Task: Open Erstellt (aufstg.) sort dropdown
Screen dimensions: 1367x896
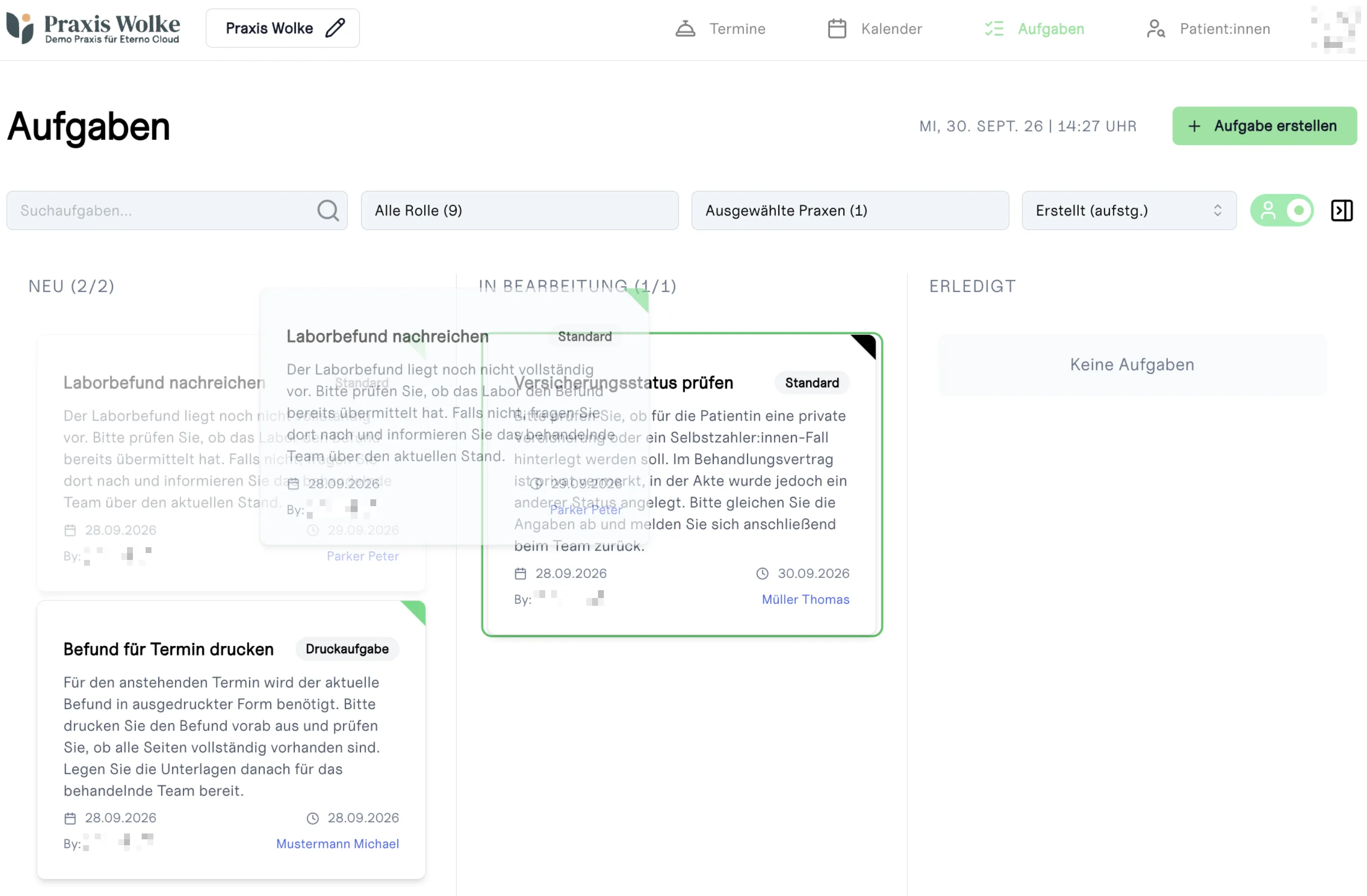Action: pos(1129,211)
